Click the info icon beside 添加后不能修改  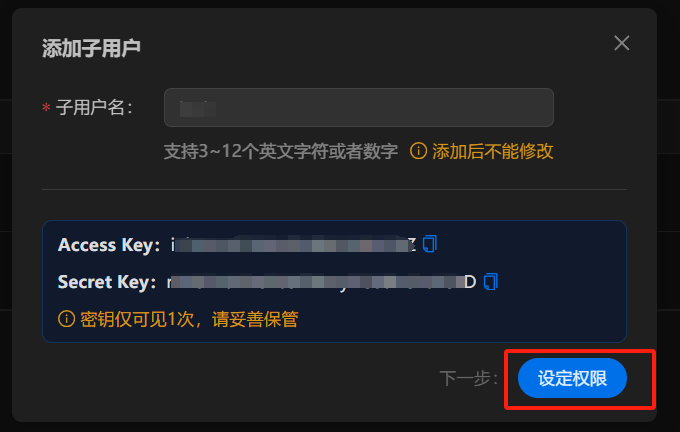coord(418,151)
